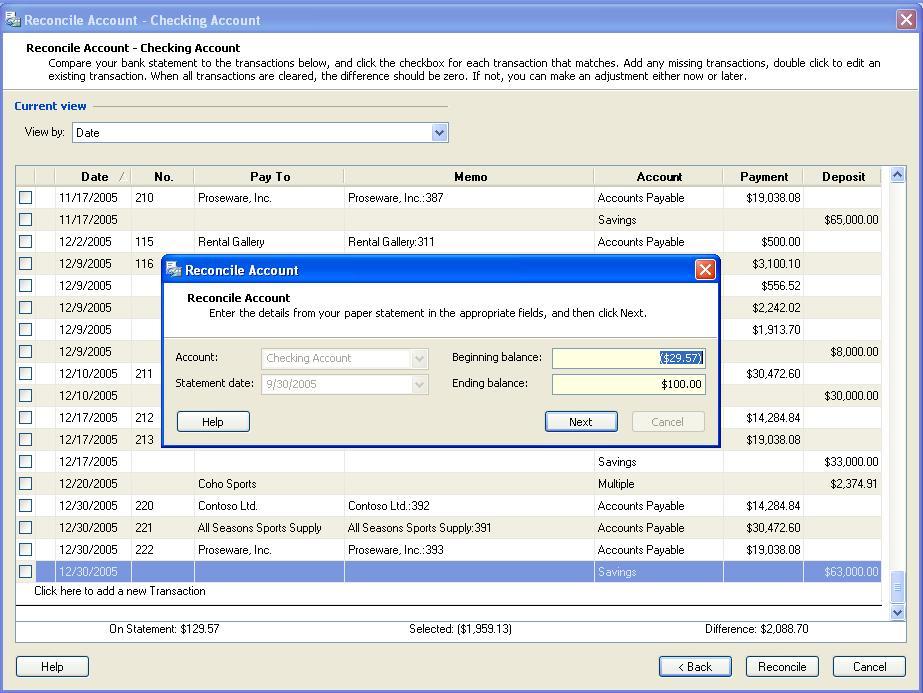Mark the Coho Sports transaction checkbox

(x=26, y=484)
